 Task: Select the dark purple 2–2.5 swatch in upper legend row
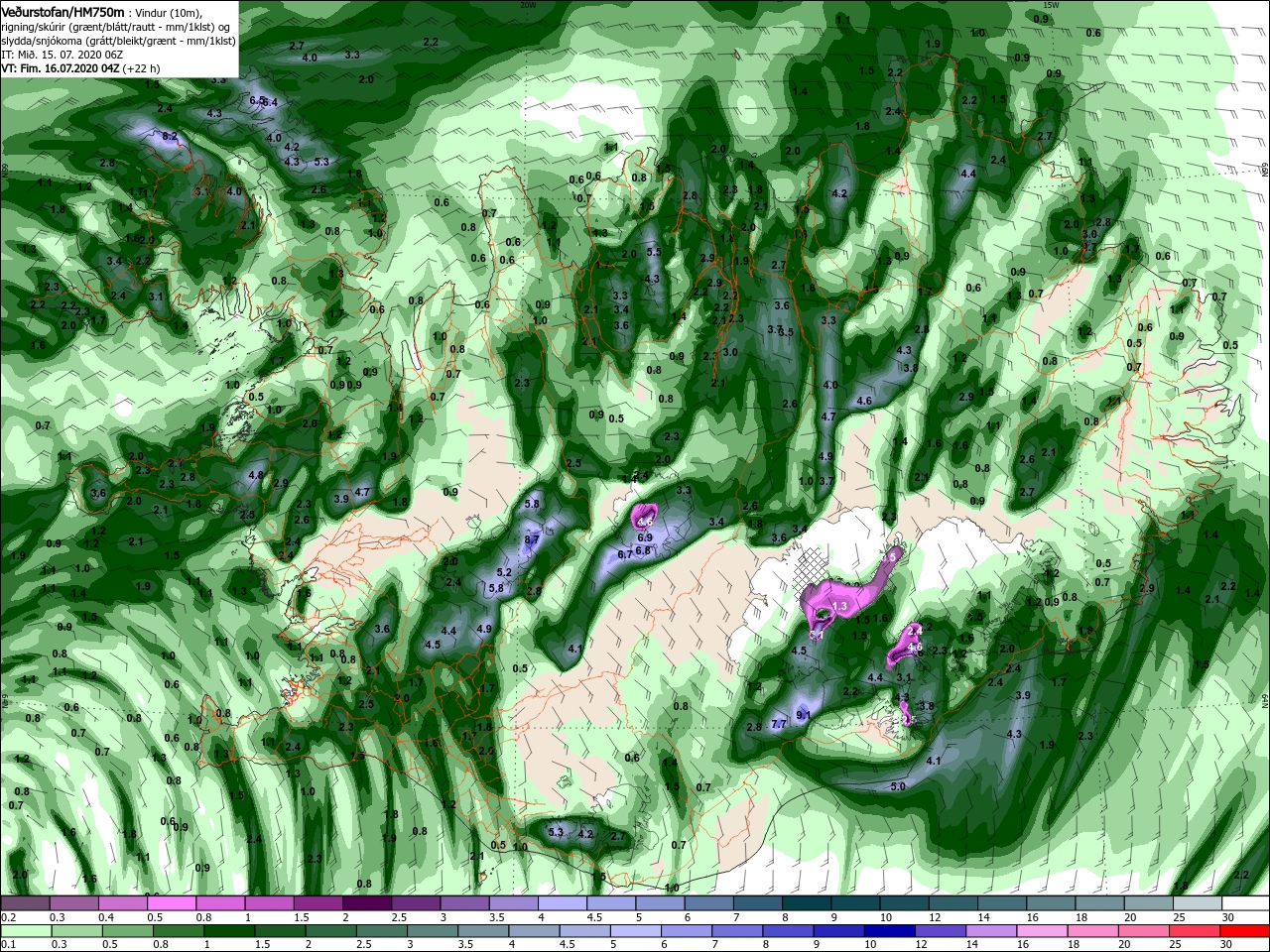pyautogui.click(x=366, y=903)
